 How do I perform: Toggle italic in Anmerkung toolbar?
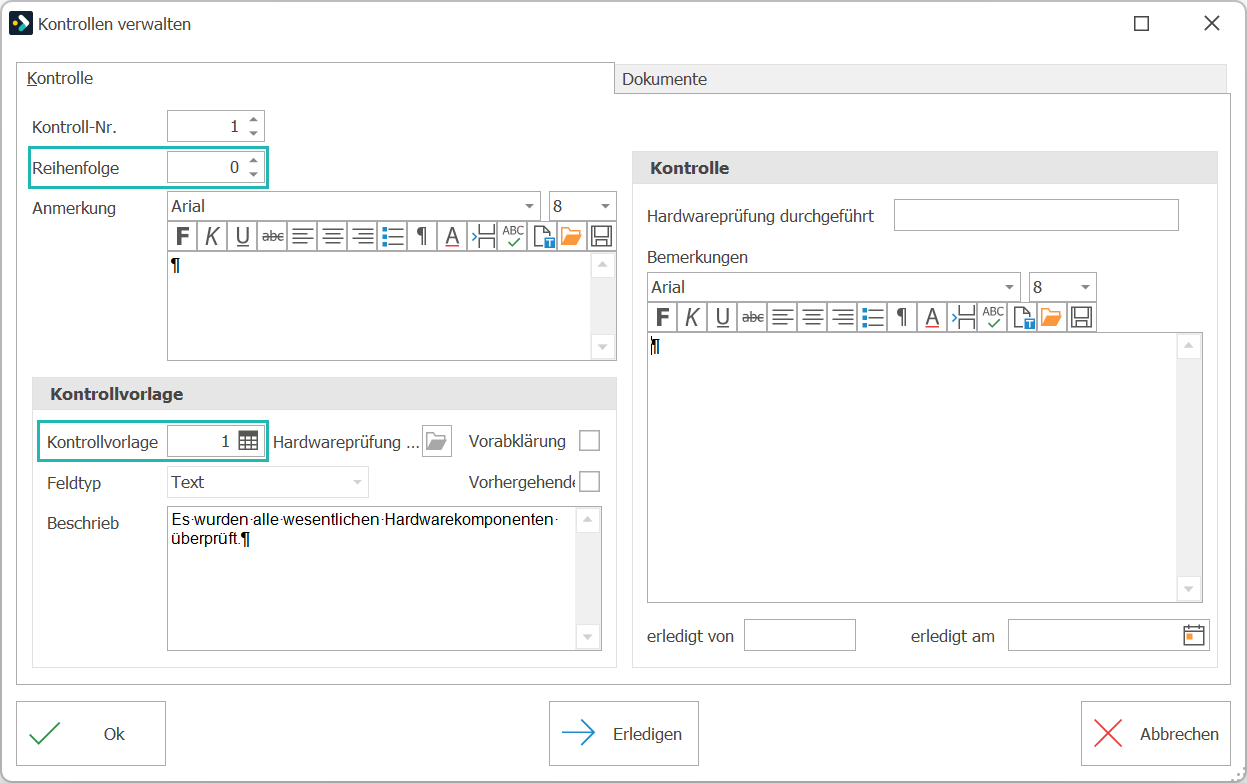click(212, 236)
